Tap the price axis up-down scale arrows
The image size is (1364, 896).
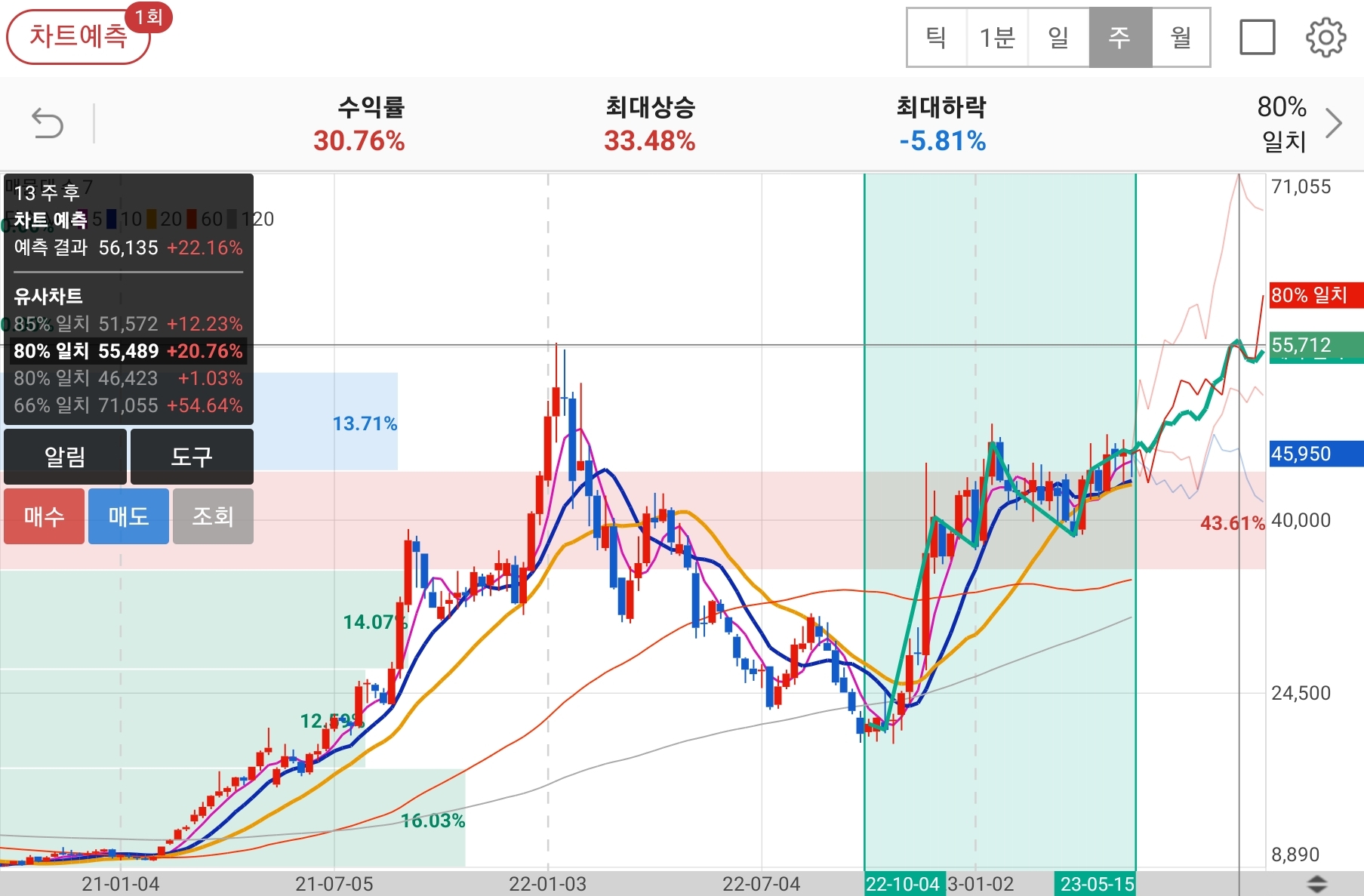[x=1316, y=884]
